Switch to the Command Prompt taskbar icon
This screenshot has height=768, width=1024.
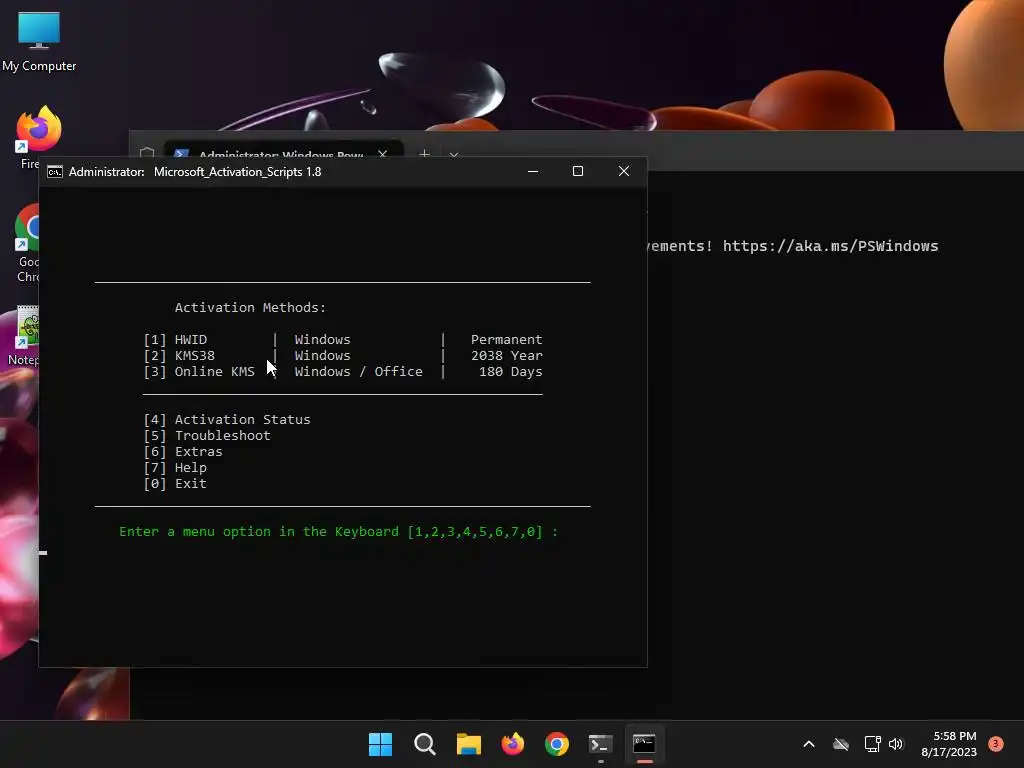[645, 744]
